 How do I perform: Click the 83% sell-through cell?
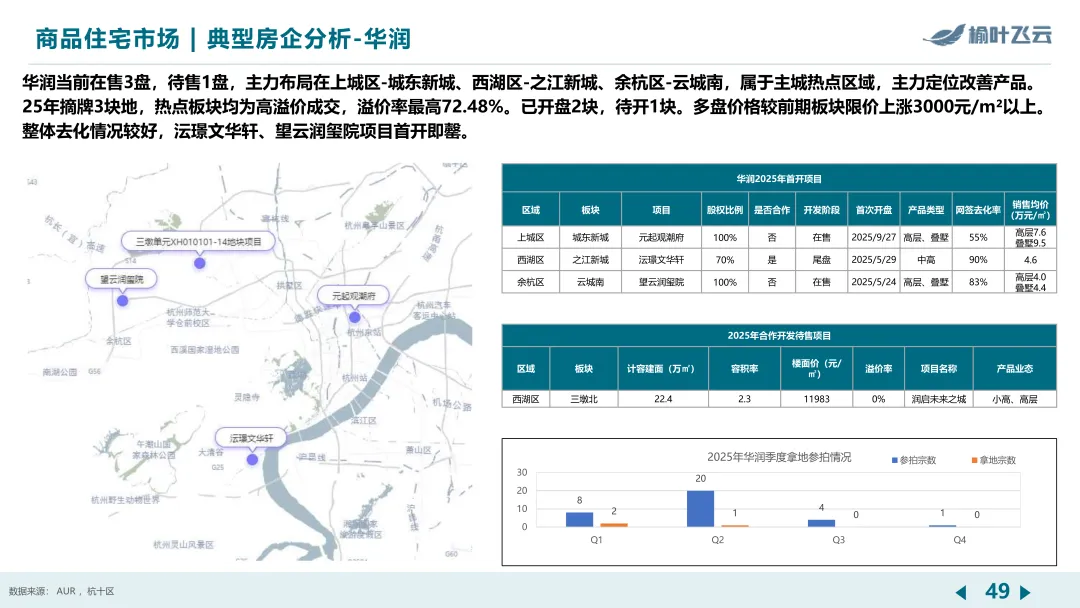click(978, 282)
